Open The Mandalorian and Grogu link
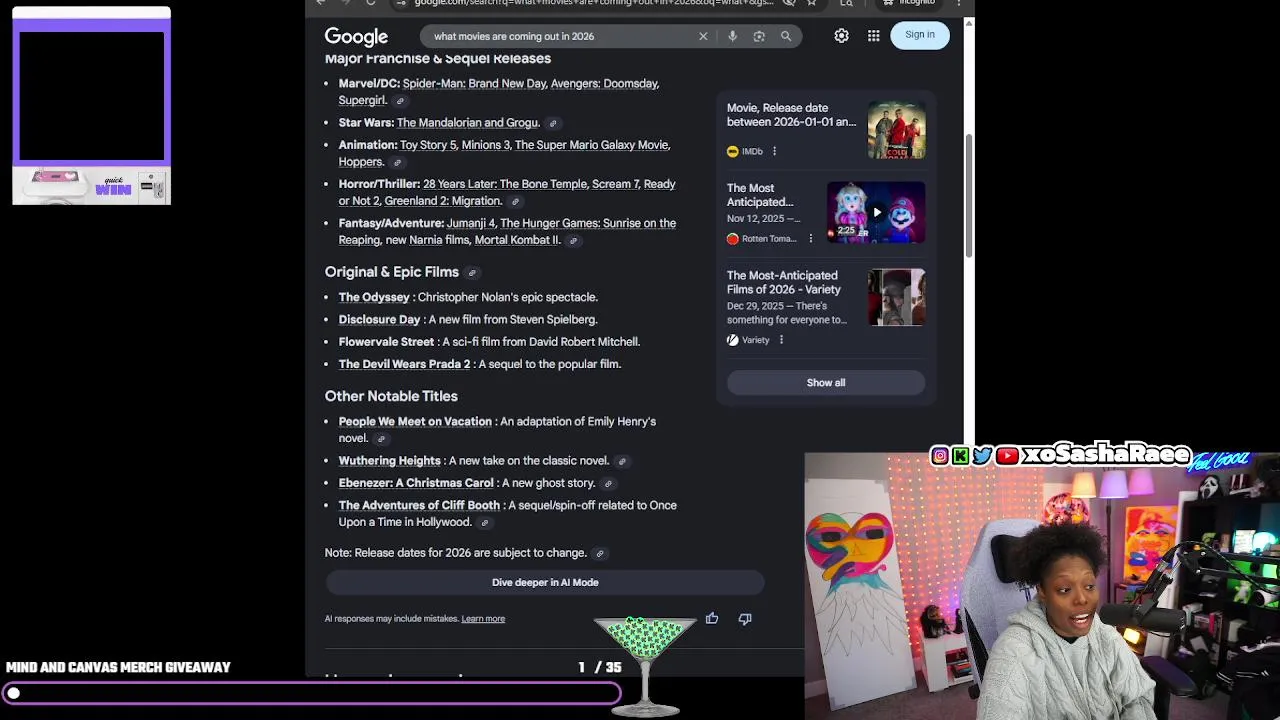This screenshot has height=720, width=1280. pos(467,123)
